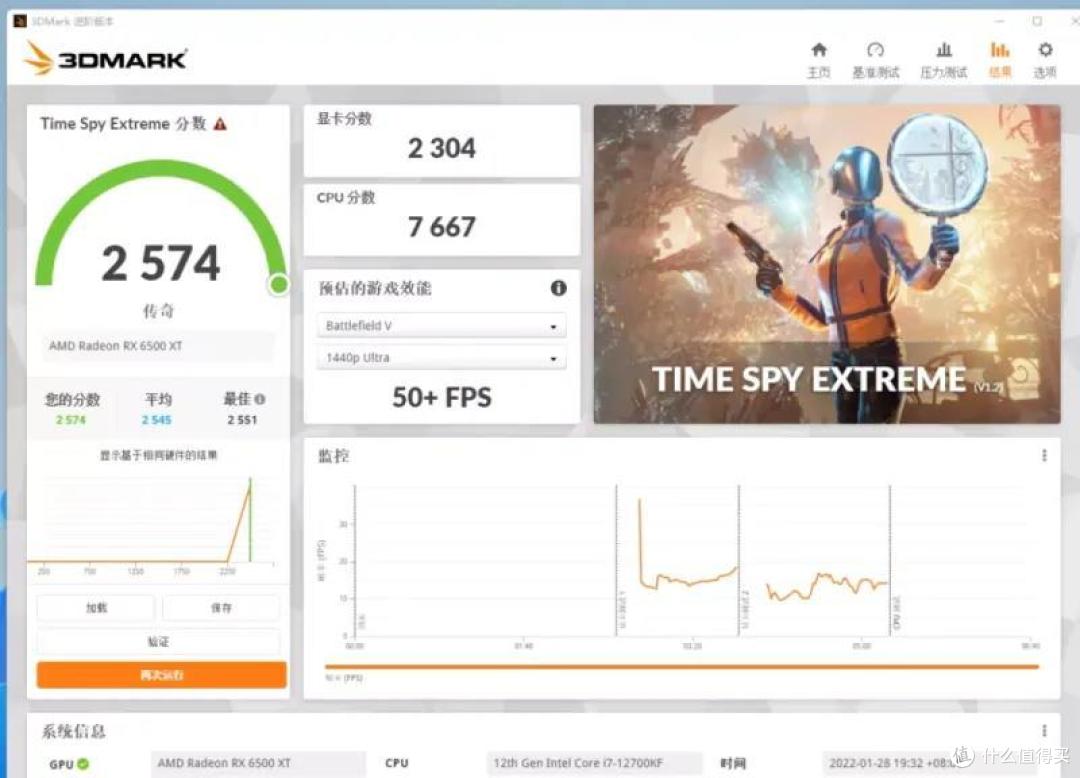The image size is (1080, 778).
Task: Click the overall score 2 574
Action: [161, 264]
